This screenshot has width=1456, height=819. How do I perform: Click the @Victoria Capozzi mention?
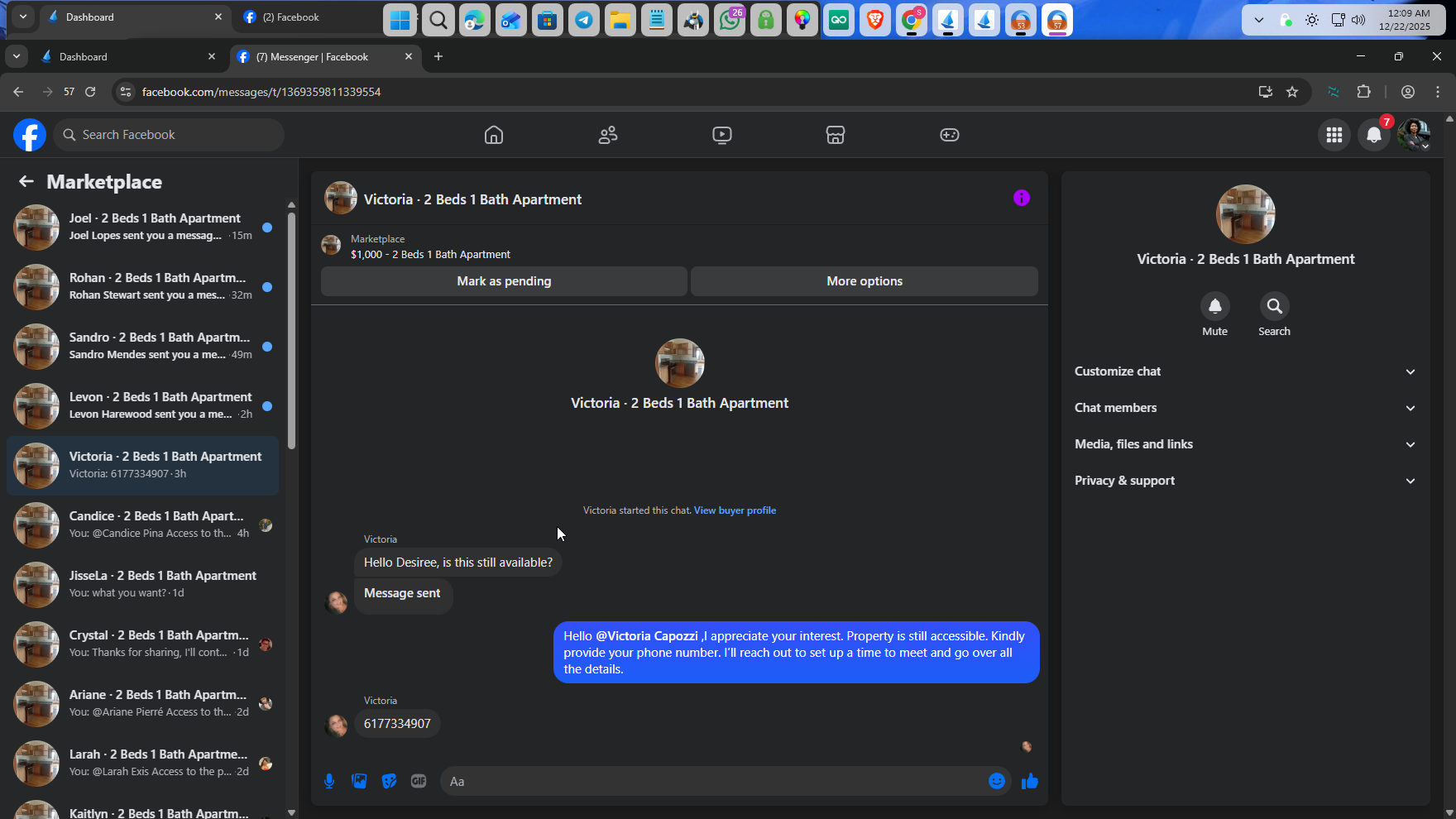647,636
